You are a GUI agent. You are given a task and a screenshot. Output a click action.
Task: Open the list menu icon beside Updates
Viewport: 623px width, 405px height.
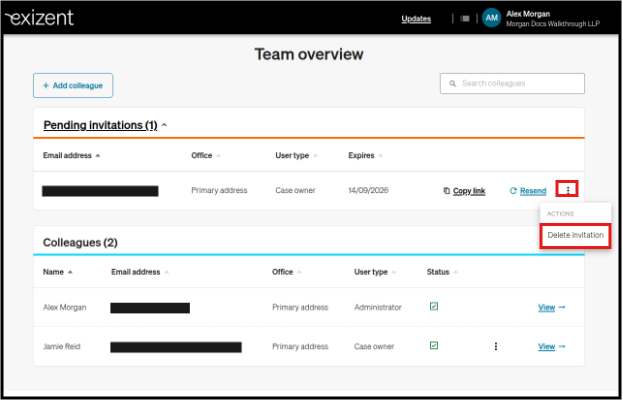(465, 18)
